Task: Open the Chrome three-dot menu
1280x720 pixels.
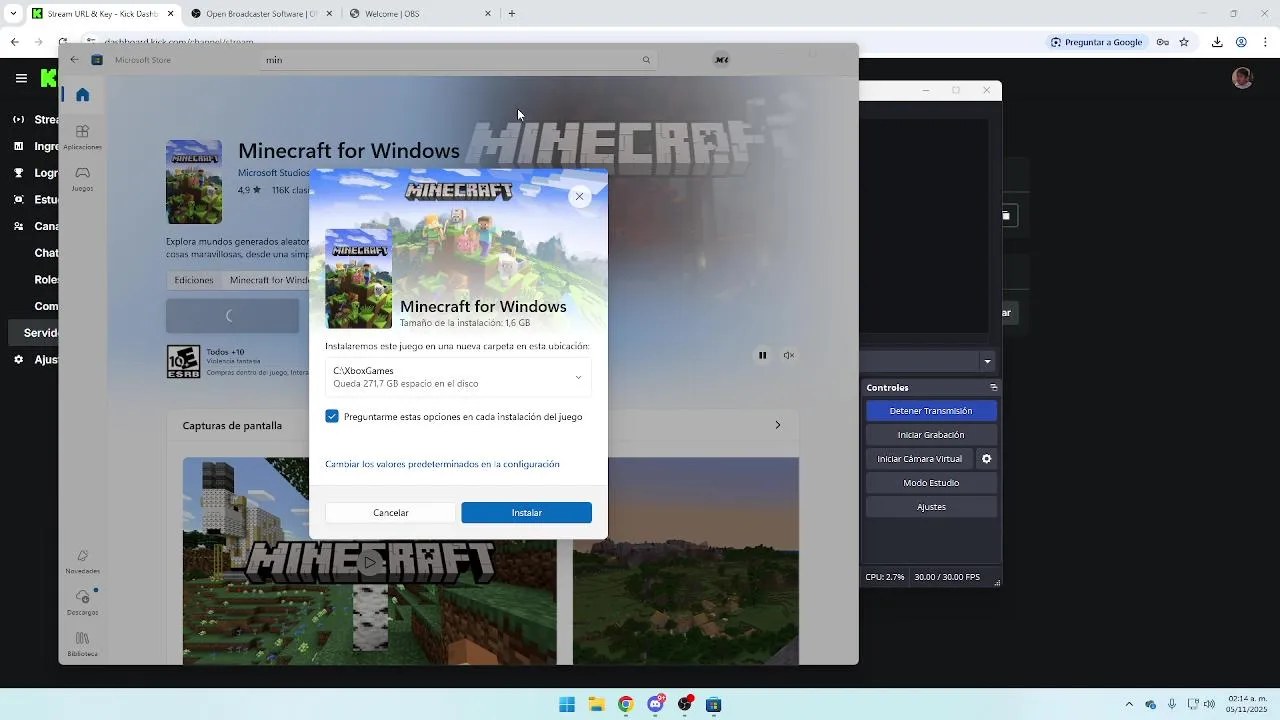Action: click(1265, 42)
